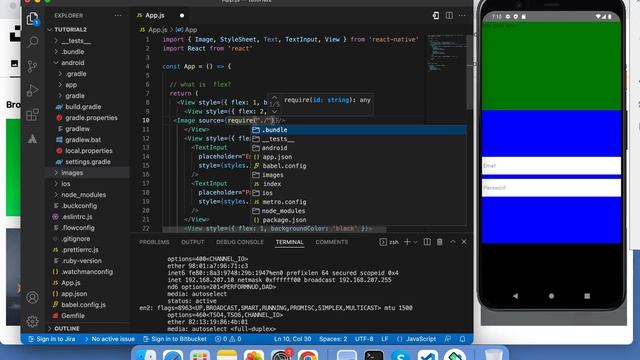Open Terminal from the Dock
Image resolution: width=640 pixels, height=360 pixels.
(374, 356)
